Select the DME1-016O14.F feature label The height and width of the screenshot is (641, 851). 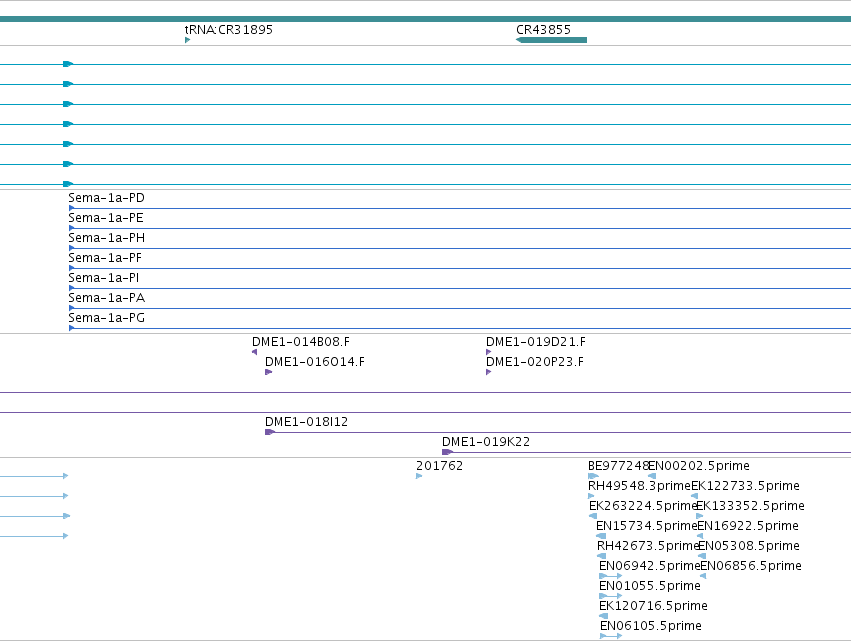(x=315, y=362)
